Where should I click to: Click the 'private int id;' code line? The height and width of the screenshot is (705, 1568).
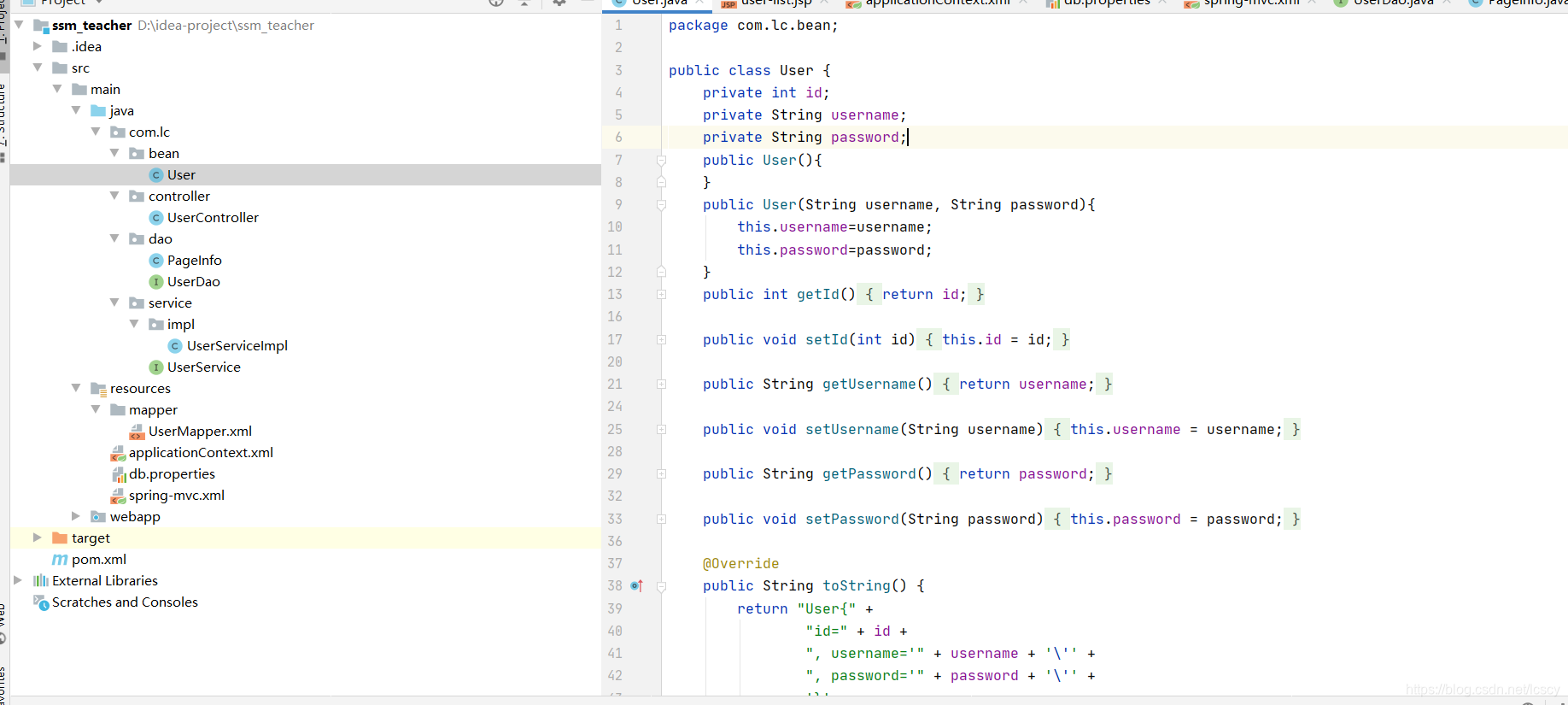tap(766, 92)
